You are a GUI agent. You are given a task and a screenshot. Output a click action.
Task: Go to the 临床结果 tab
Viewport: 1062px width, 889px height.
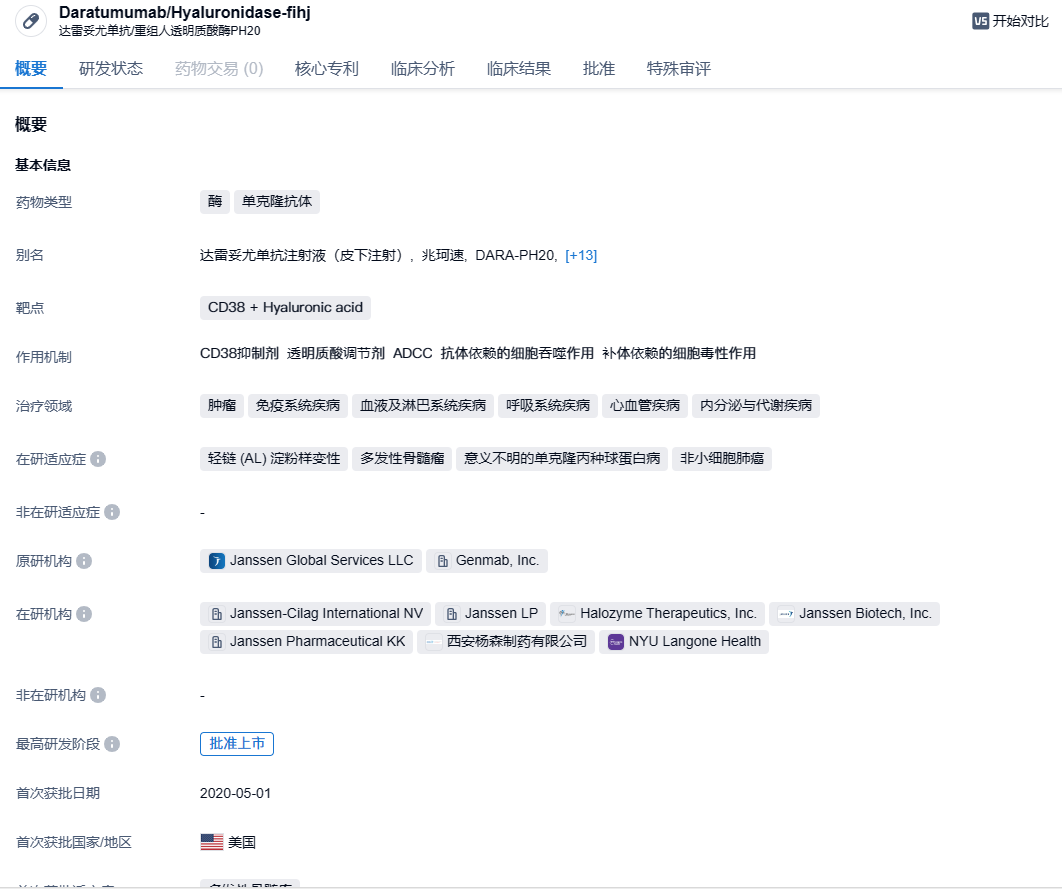[518, 69]
